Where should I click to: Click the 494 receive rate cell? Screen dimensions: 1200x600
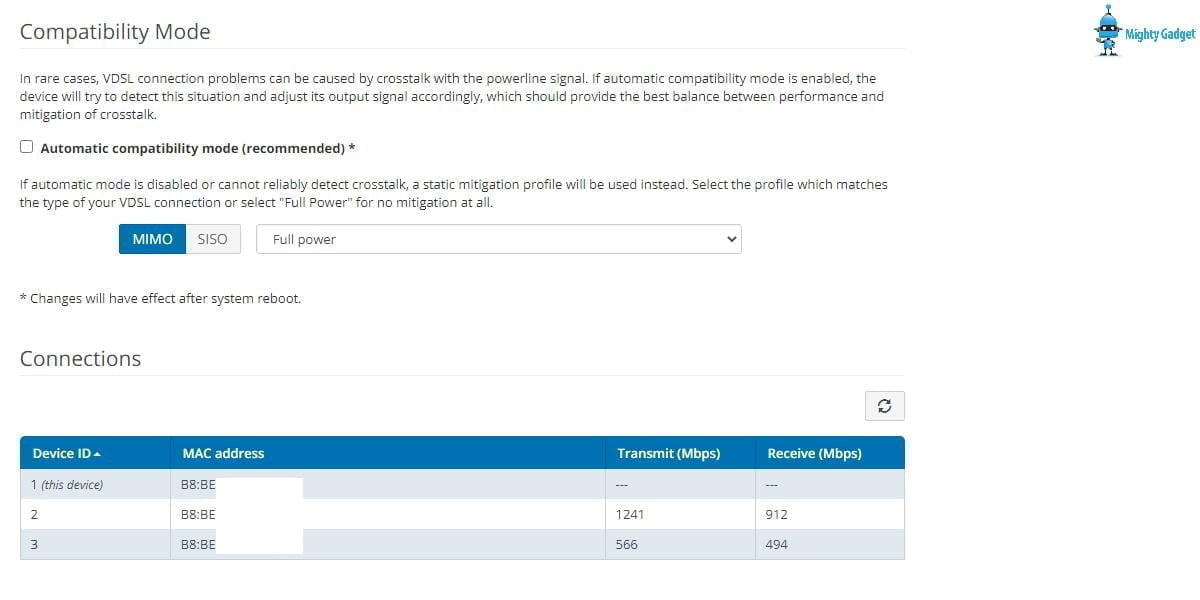(777, 544)
